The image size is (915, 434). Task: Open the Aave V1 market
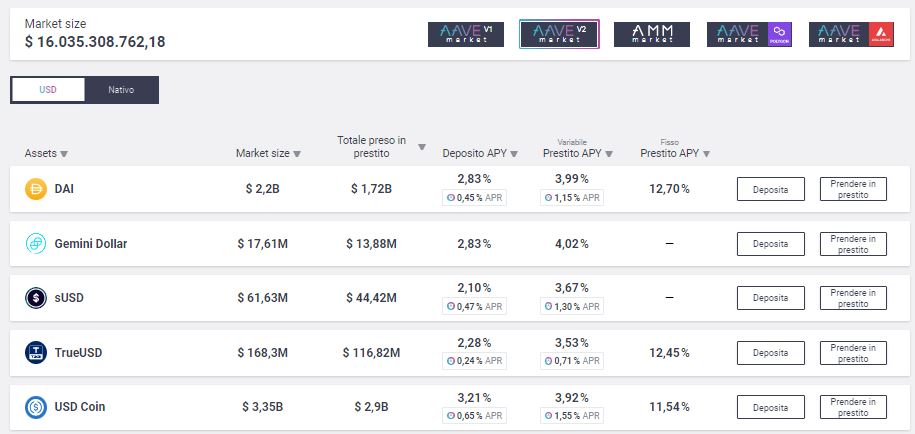(x=466, y=34)
